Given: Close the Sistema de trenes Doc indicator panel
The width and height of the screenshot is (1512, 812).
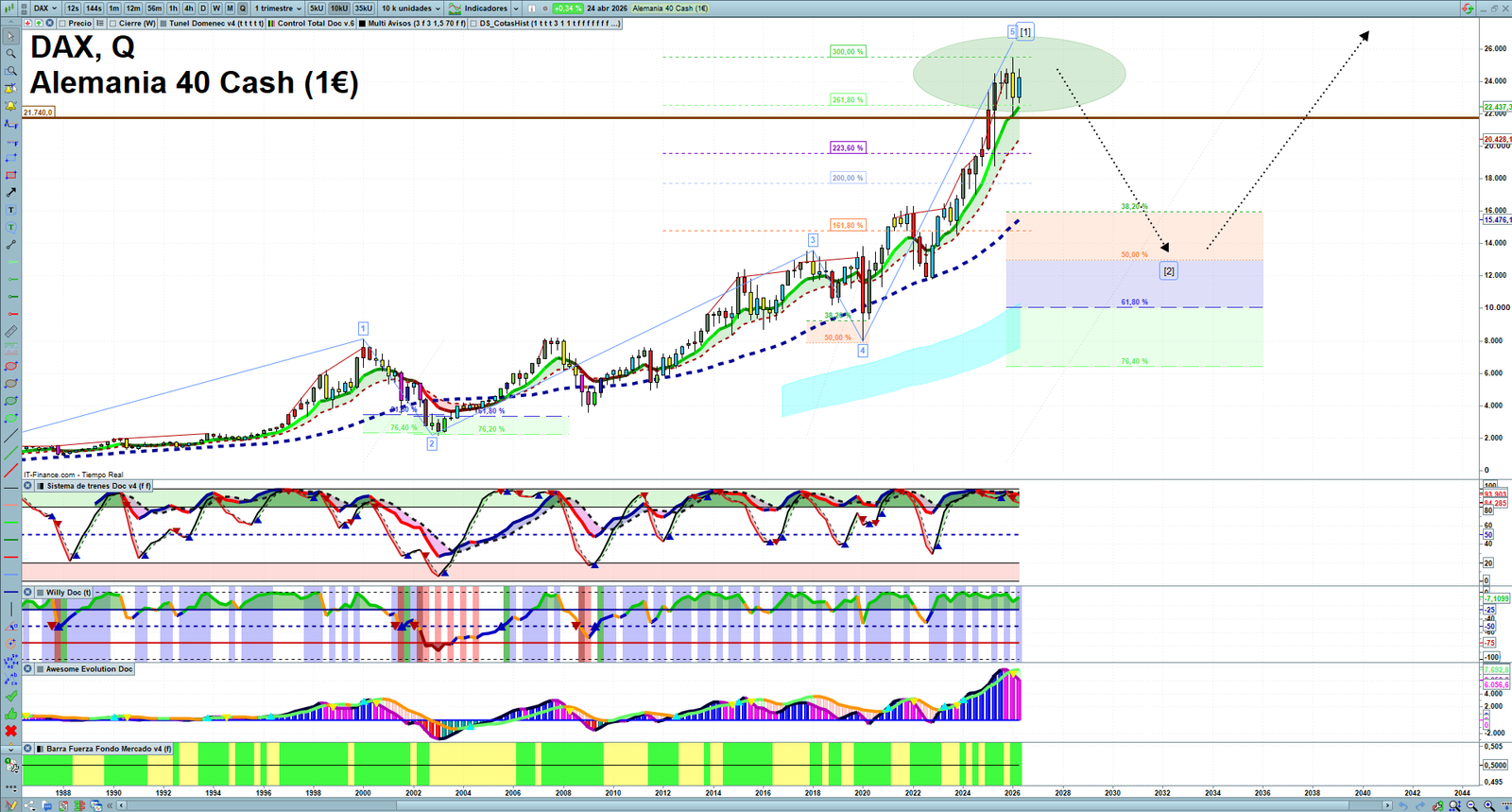Looking at the screenshot, I should [x=27, y=486].
